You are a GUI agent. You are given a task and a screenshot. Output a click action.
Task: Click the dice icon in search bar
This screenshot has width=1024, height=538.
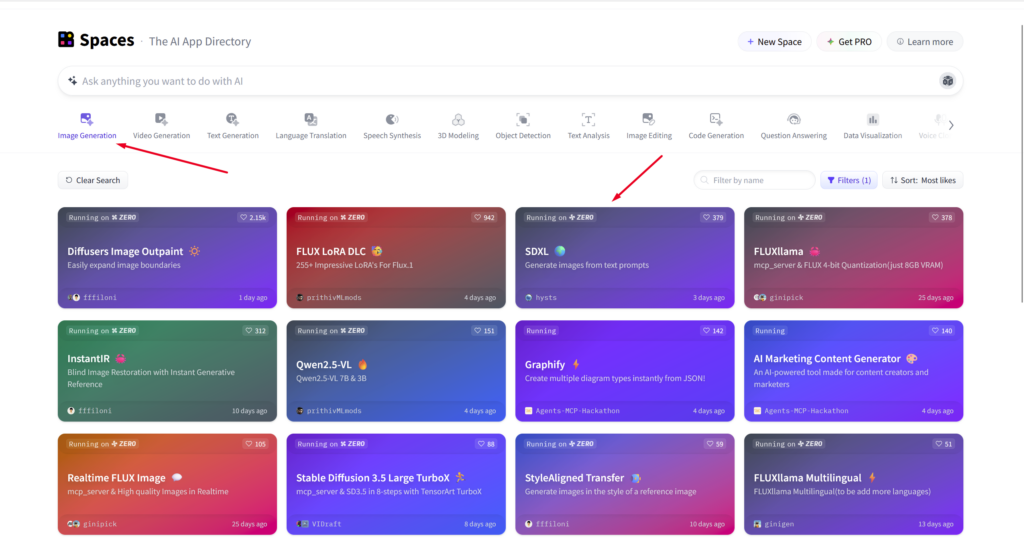(948, 81)
